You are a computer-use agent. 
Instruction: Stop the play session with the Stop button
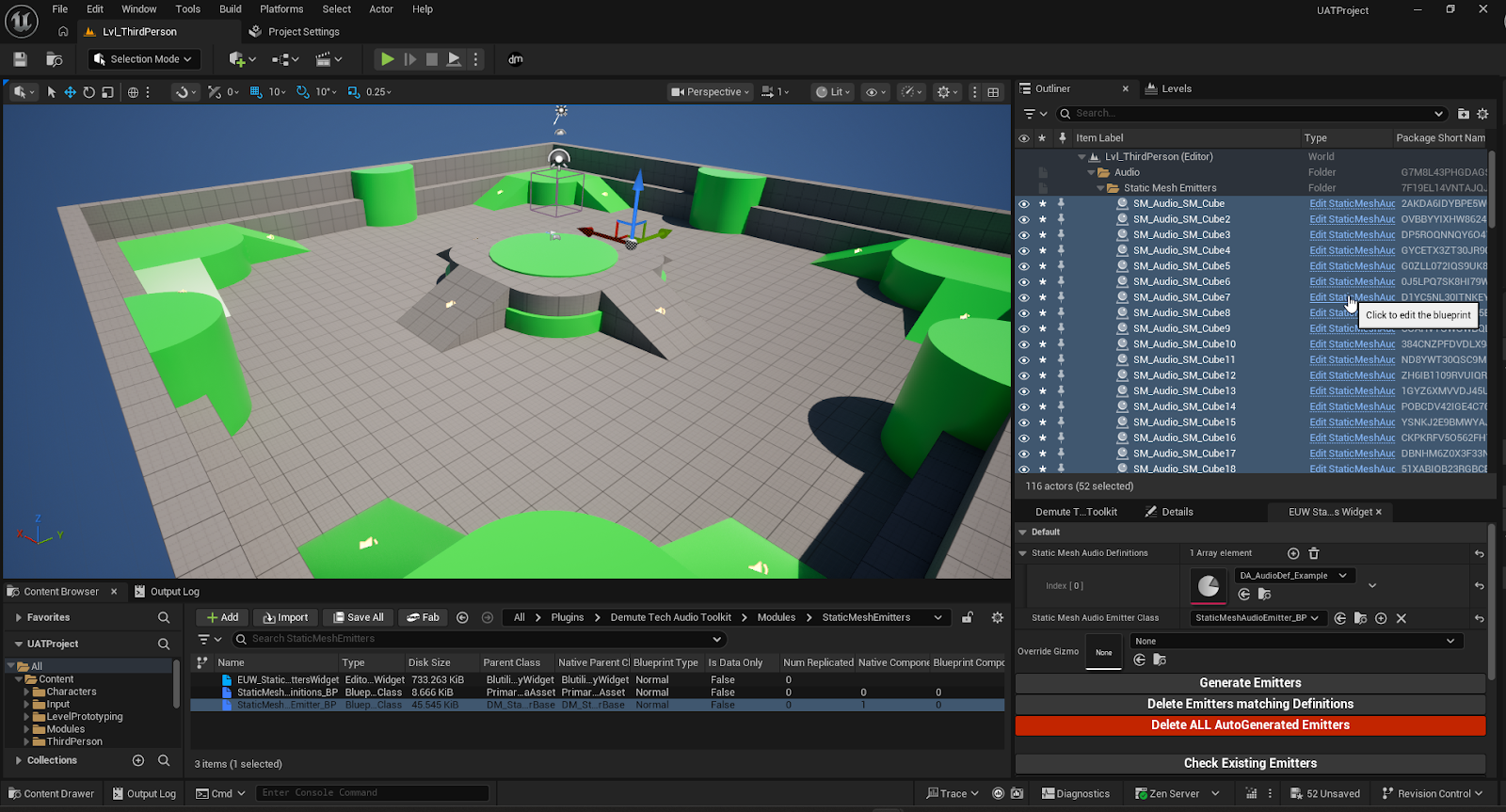tap(432, 59)
